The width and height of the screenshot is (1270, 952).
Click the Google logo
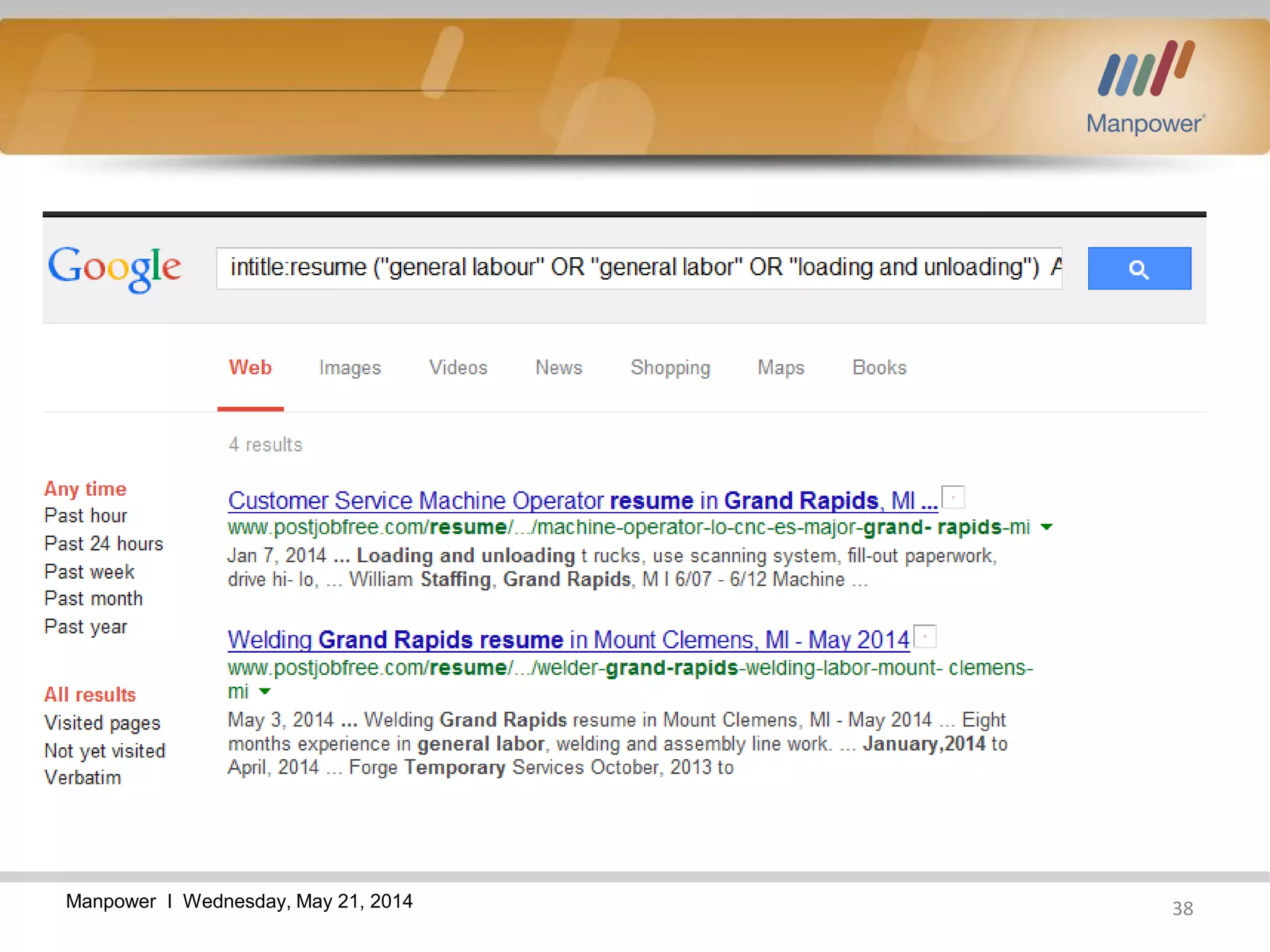(115, 268)
